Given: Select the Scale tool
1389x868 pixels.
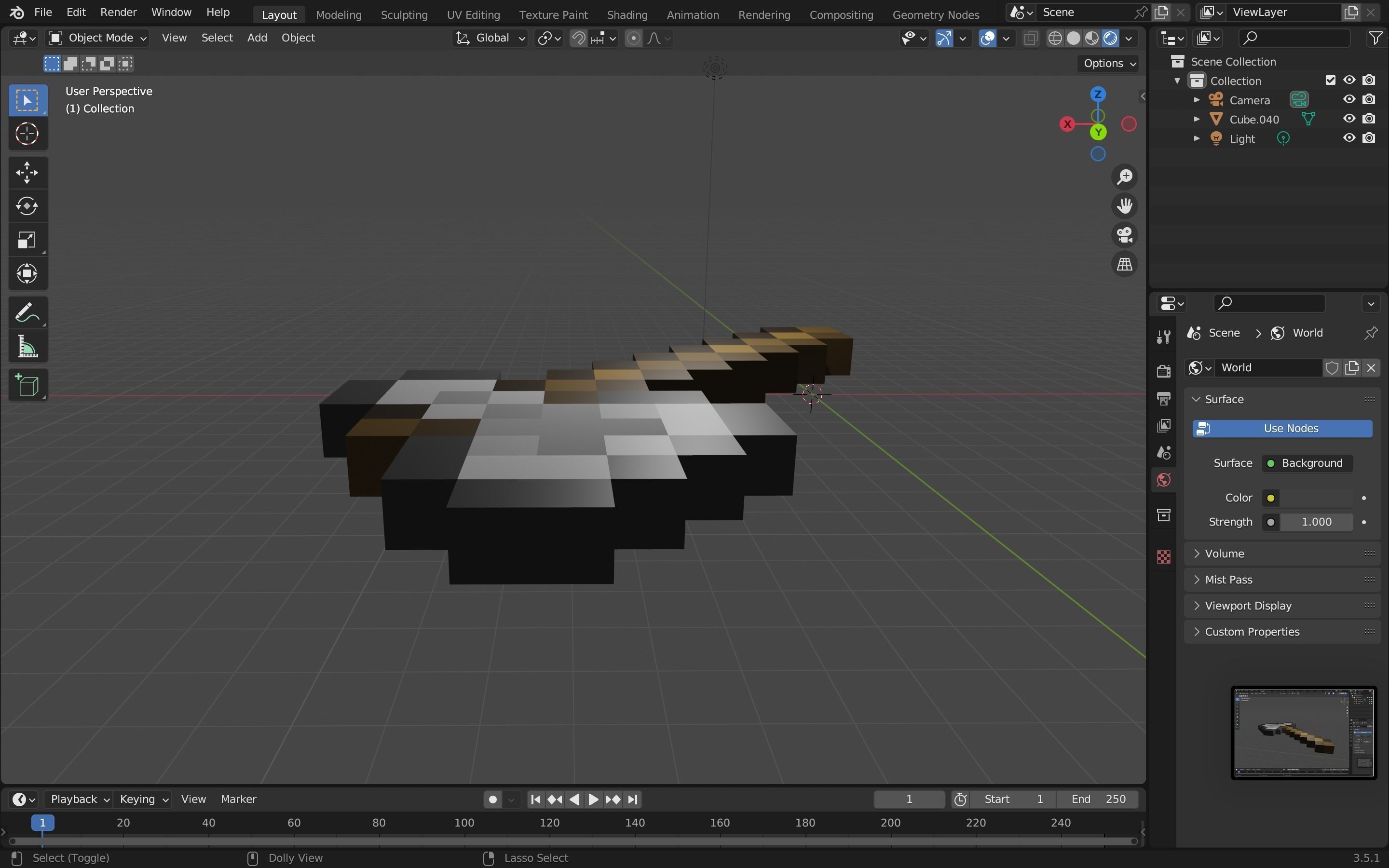Looking at the screenshot, I should tap(27, 240).
